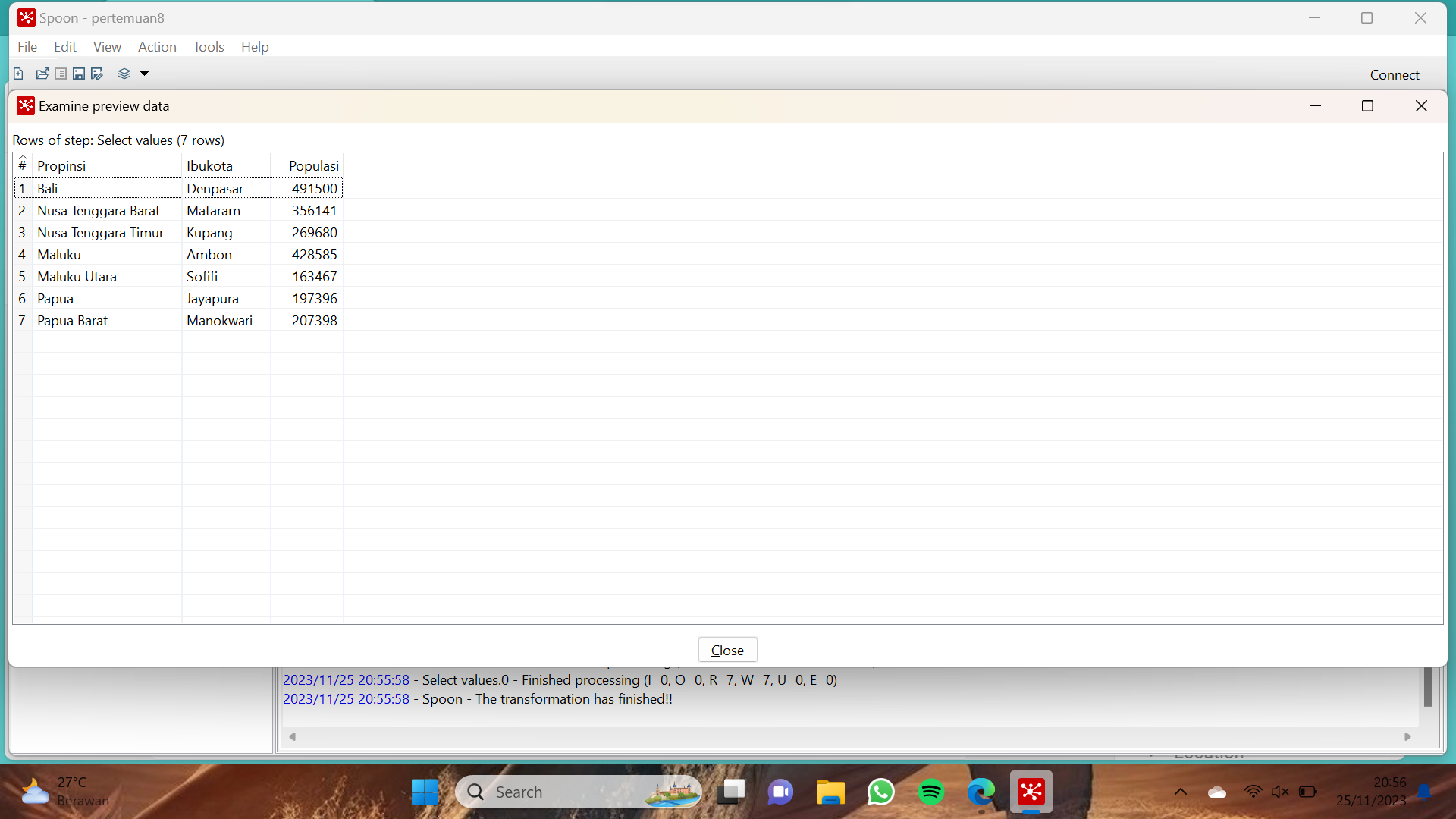Viewport: 1456px width, 819px height.
Task: Click the Explore repository icon
Action: click(x=61, y=74)
